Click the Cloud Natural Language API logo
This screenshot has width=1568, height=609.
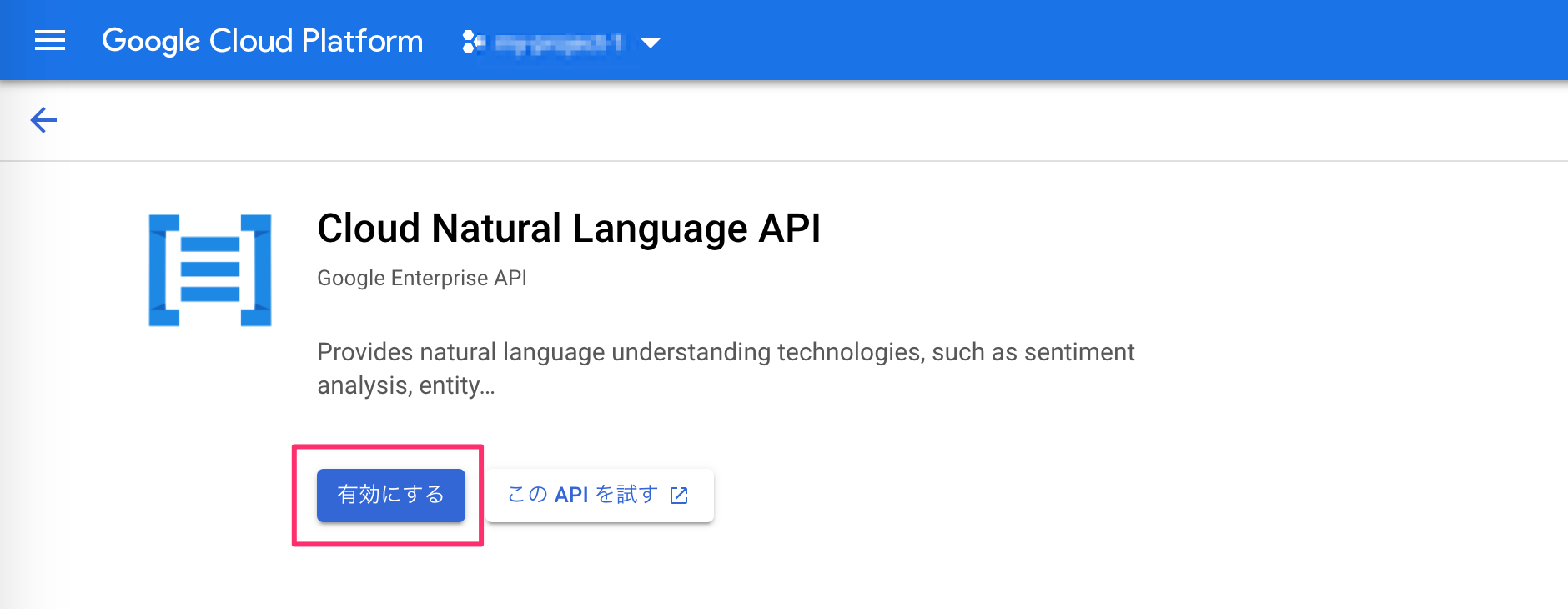(x=210, y=270)
